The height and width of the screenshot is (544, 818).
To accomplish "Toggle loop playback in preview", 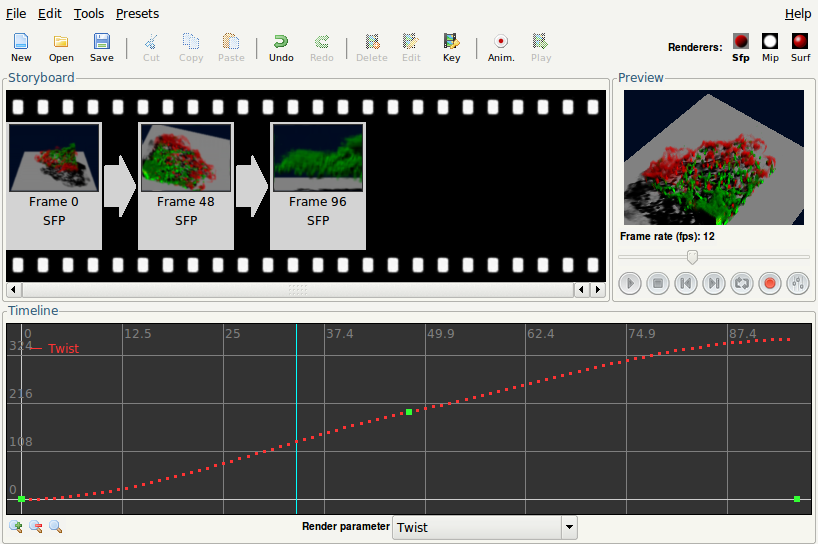I will tap(742, 283).
